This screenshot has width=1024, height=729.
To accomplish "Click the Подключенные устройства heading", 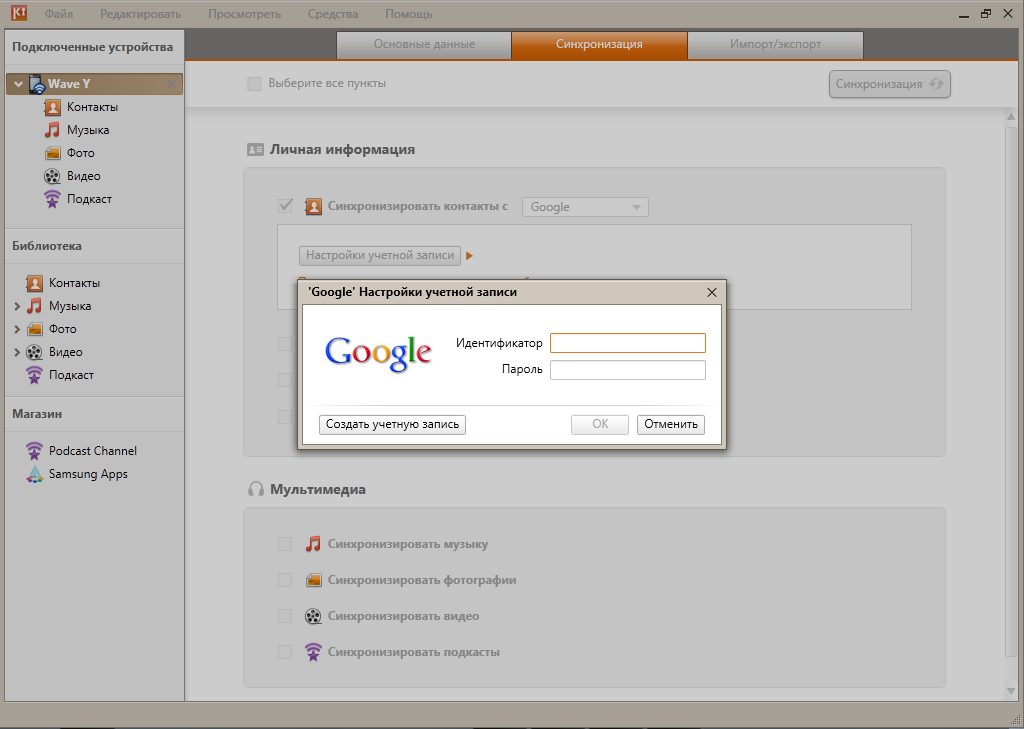I will 93,47.
